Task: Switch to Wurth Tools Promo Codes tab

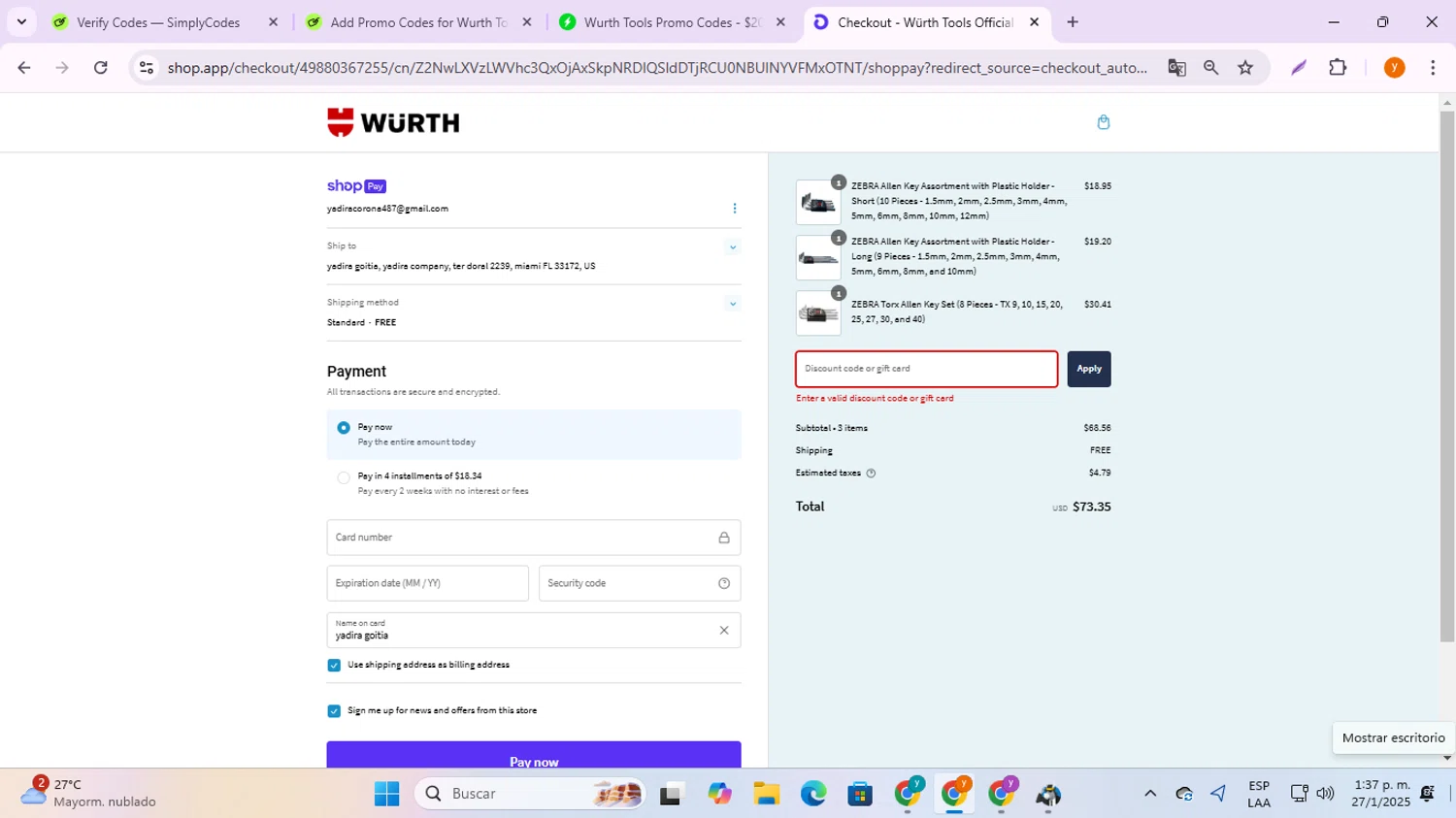Action: pyautogui.click(x=672, y=22)
